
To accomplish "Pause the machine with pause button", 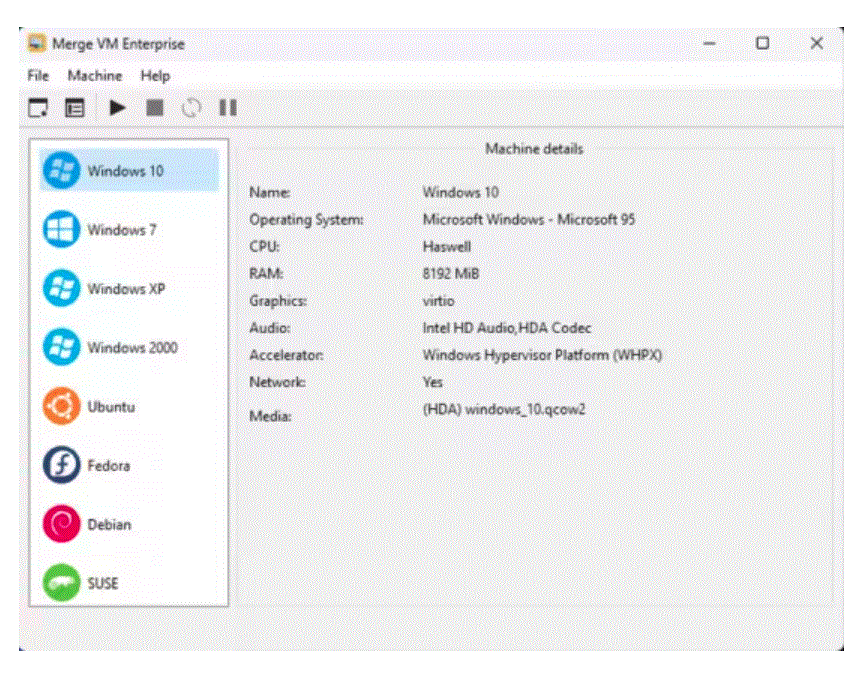I will pos(228,108).
